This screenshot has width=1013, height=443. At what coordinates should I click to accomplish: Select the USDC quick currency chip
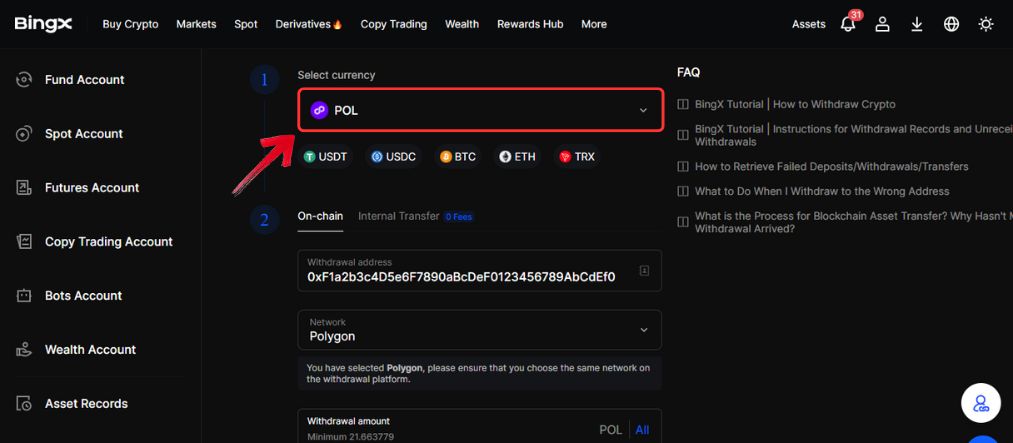click(394, 157)
